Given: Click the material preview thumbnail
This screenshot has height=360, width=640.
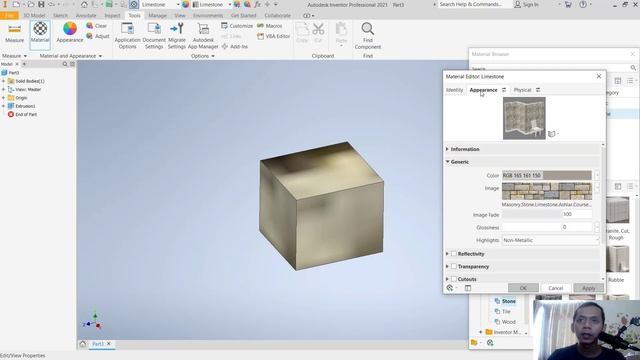Looking at the screenshot, I should pos(524,118).
